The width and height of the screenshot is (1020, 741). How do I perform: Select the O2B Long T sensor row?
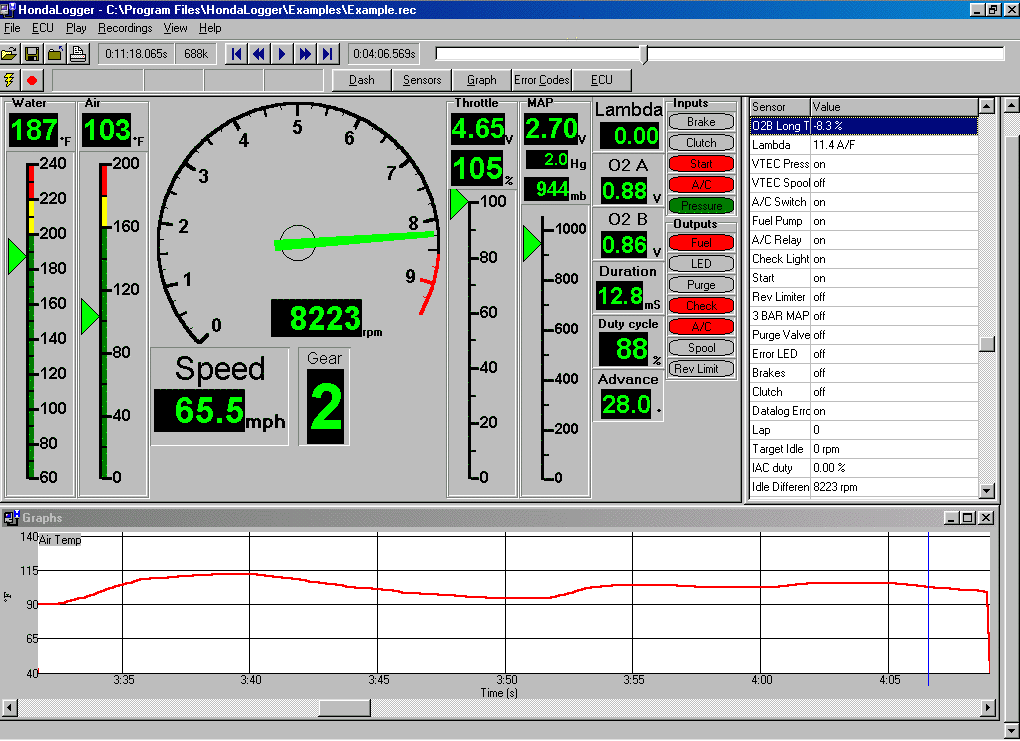coord(863,126)
